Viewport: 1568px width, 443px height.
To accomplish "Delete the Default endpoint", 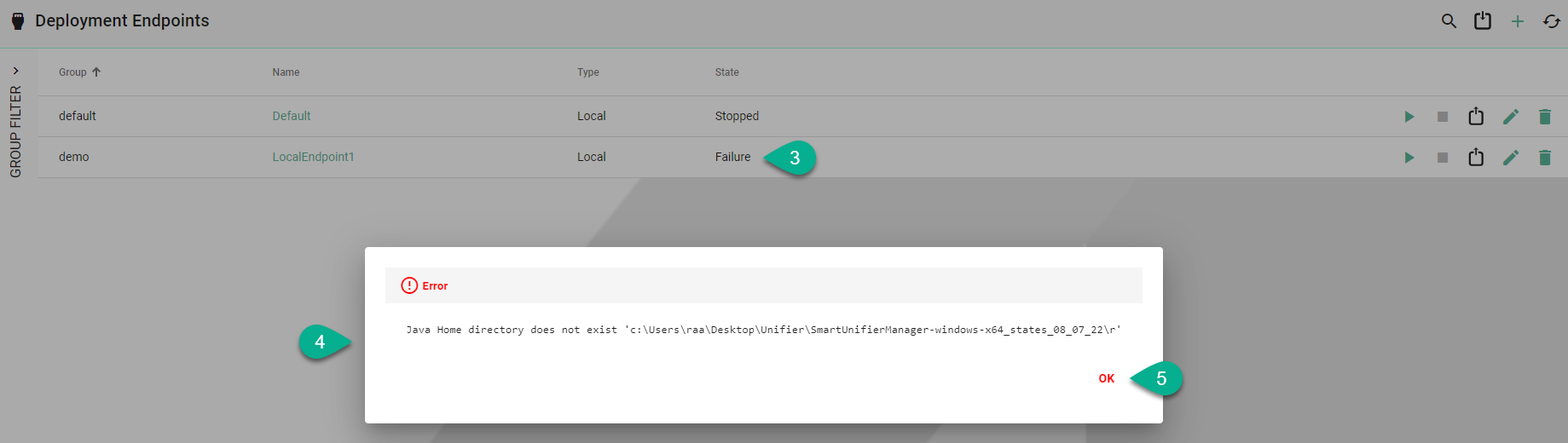I will 1545,117.
